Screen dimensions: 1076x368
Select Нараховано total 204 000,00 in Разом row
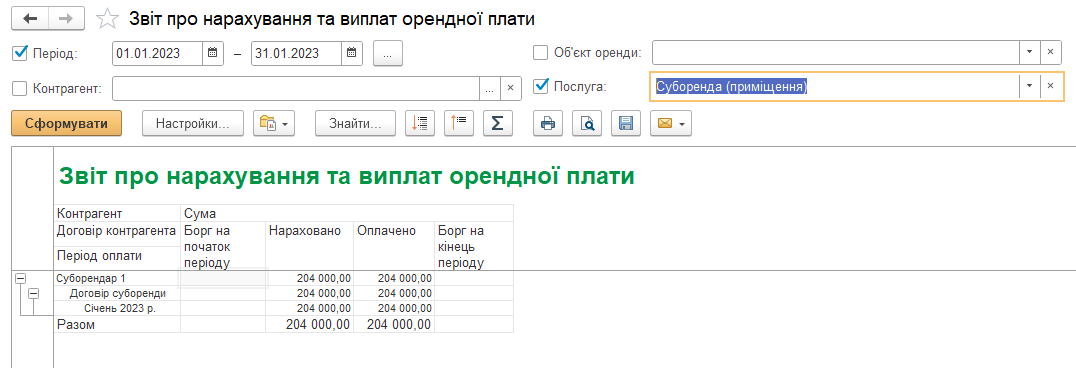click(309, 325)
